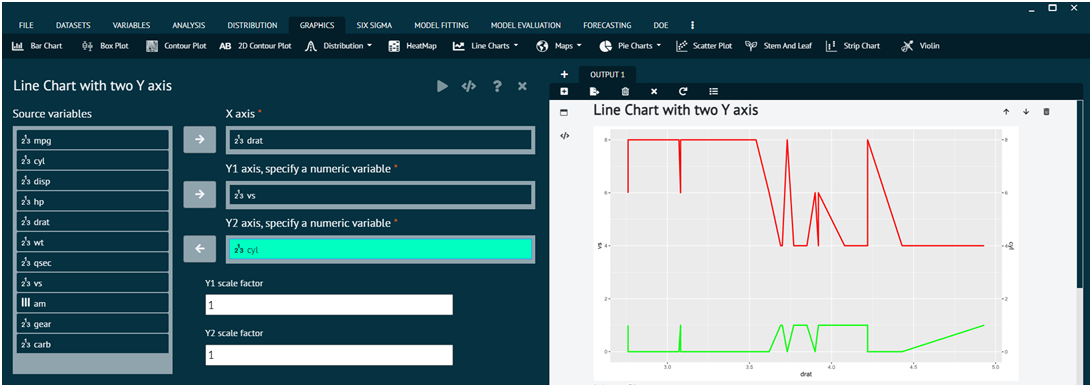Click the refresh output icon
This screenshot has height=387, width=1092.
(x=683, y=91)
